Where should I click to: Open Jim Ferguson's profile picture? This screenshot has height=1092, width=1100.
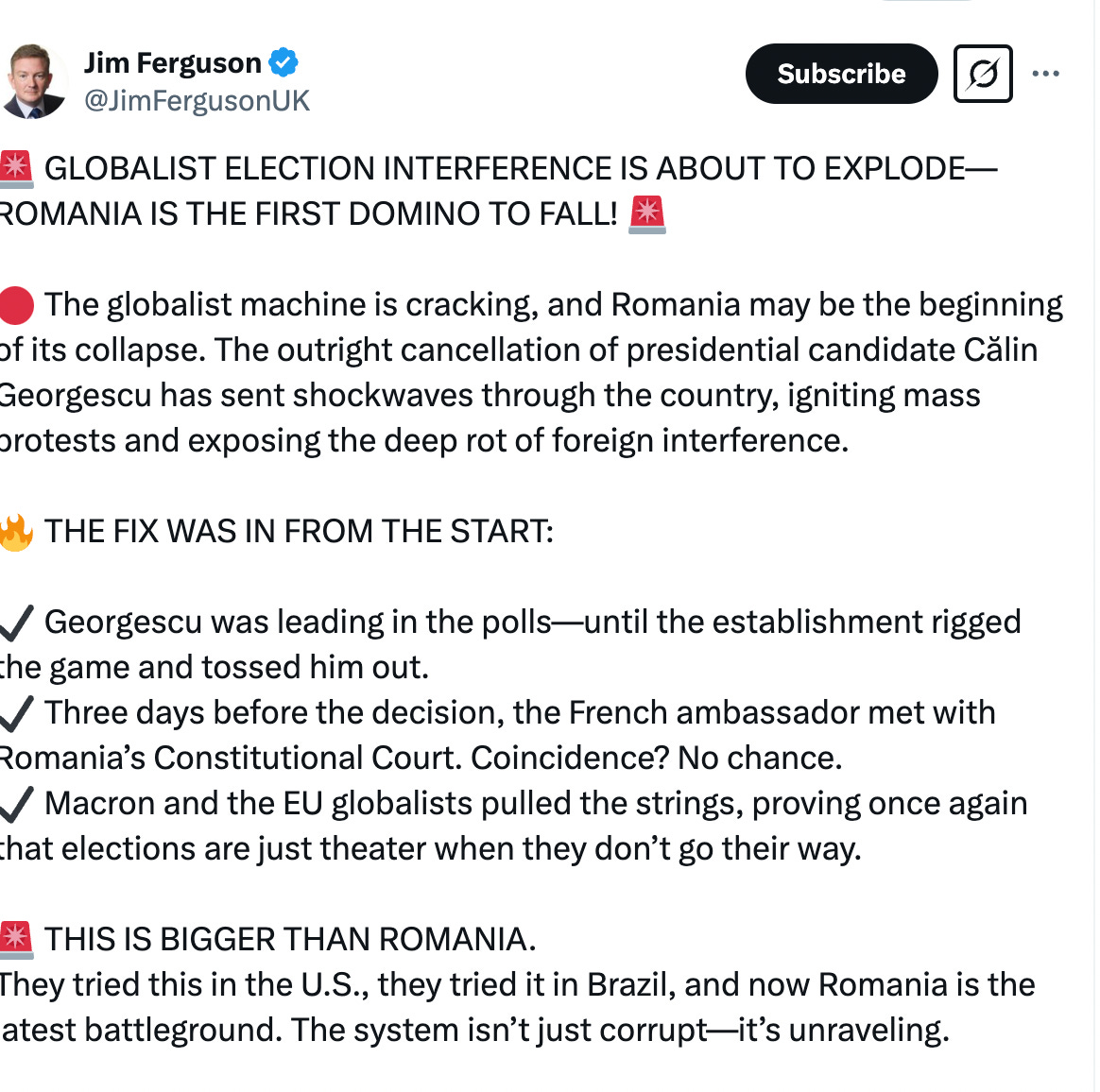tap(32, 81)
